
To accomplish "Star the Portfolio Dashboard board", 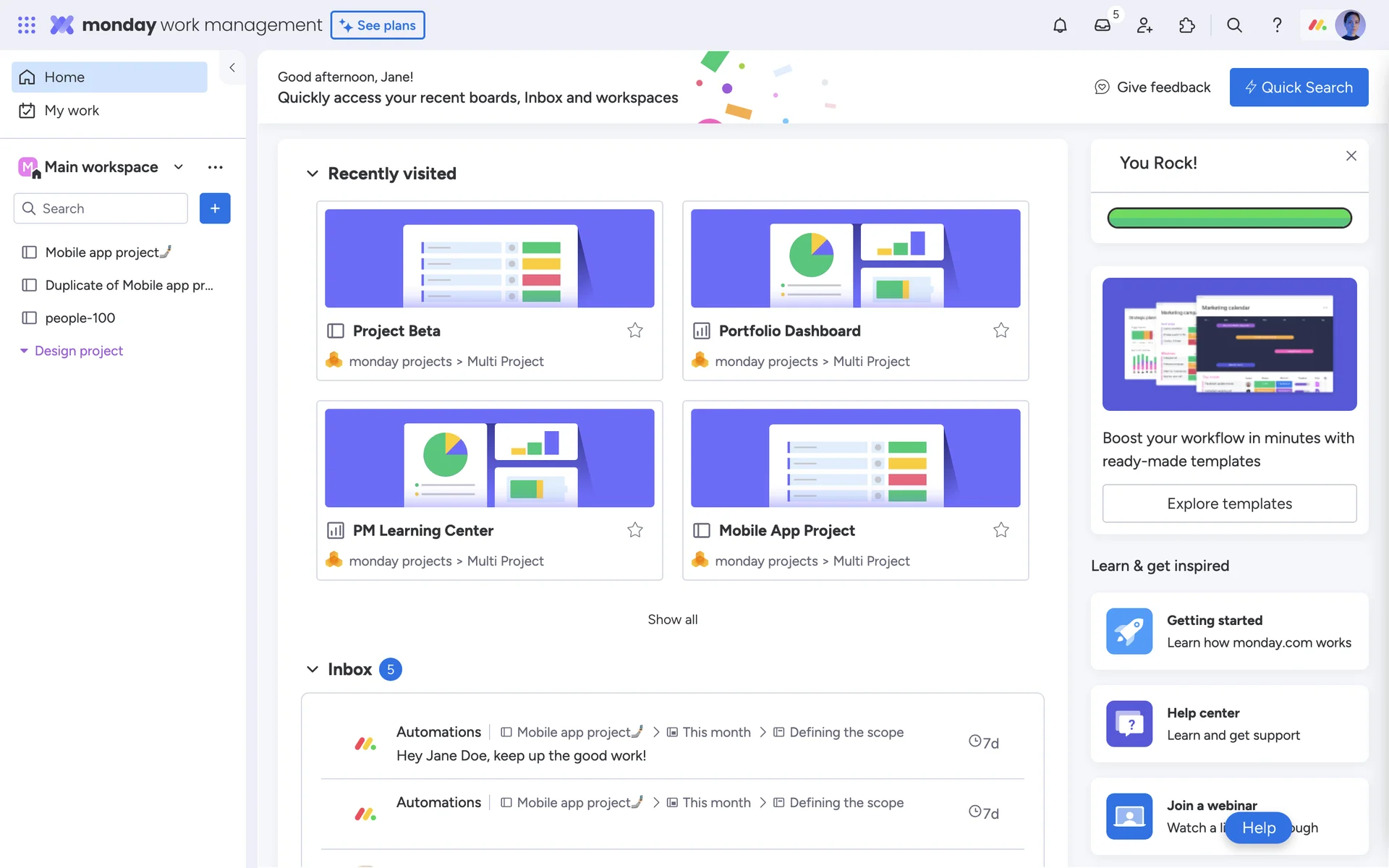I will pos(1001,331).
